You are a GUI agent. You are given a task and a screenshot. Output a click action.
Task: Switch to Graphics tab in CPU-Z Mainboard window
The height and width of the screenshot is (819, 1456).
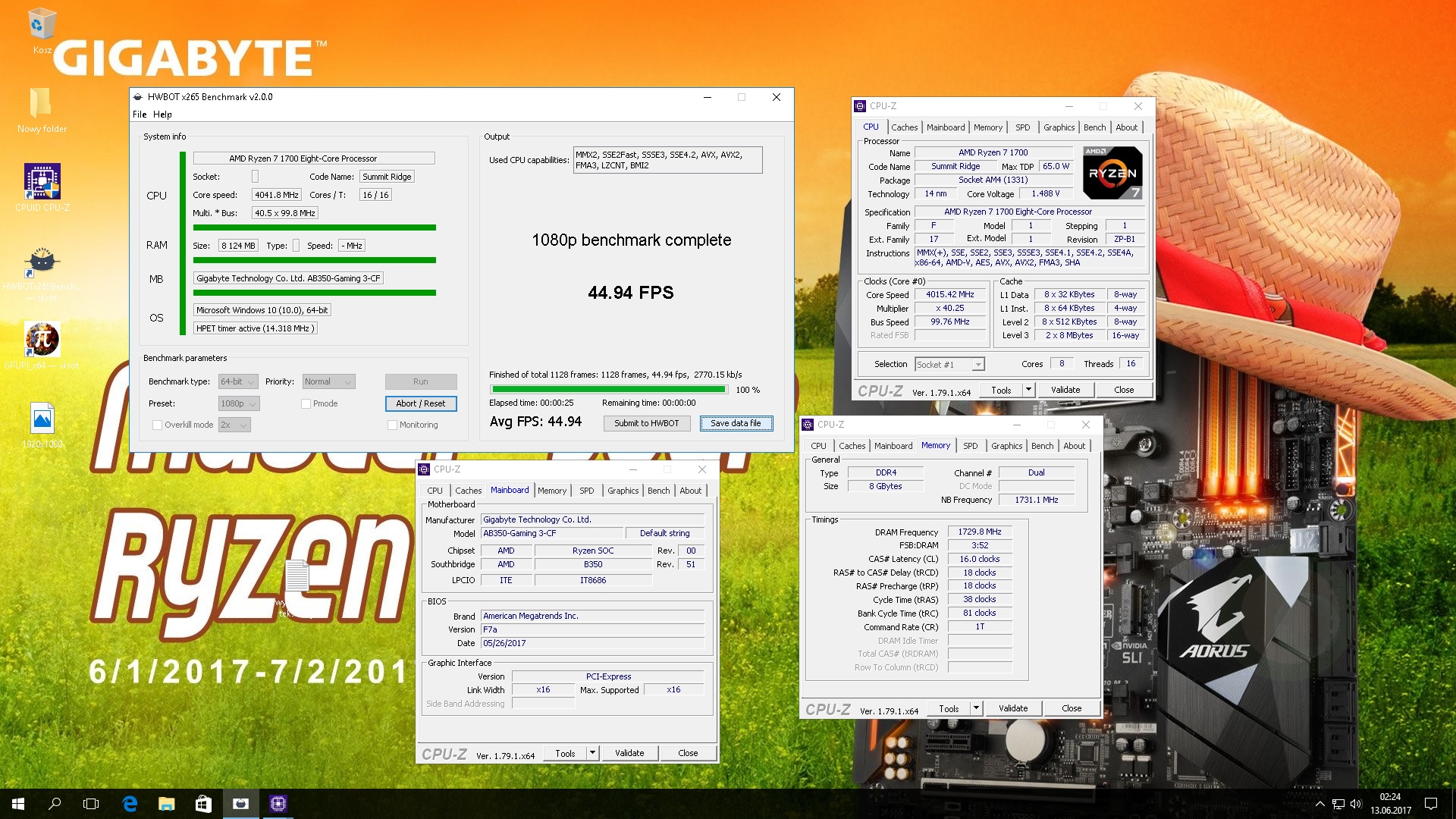pyautogui.click(x=623, y=491)
